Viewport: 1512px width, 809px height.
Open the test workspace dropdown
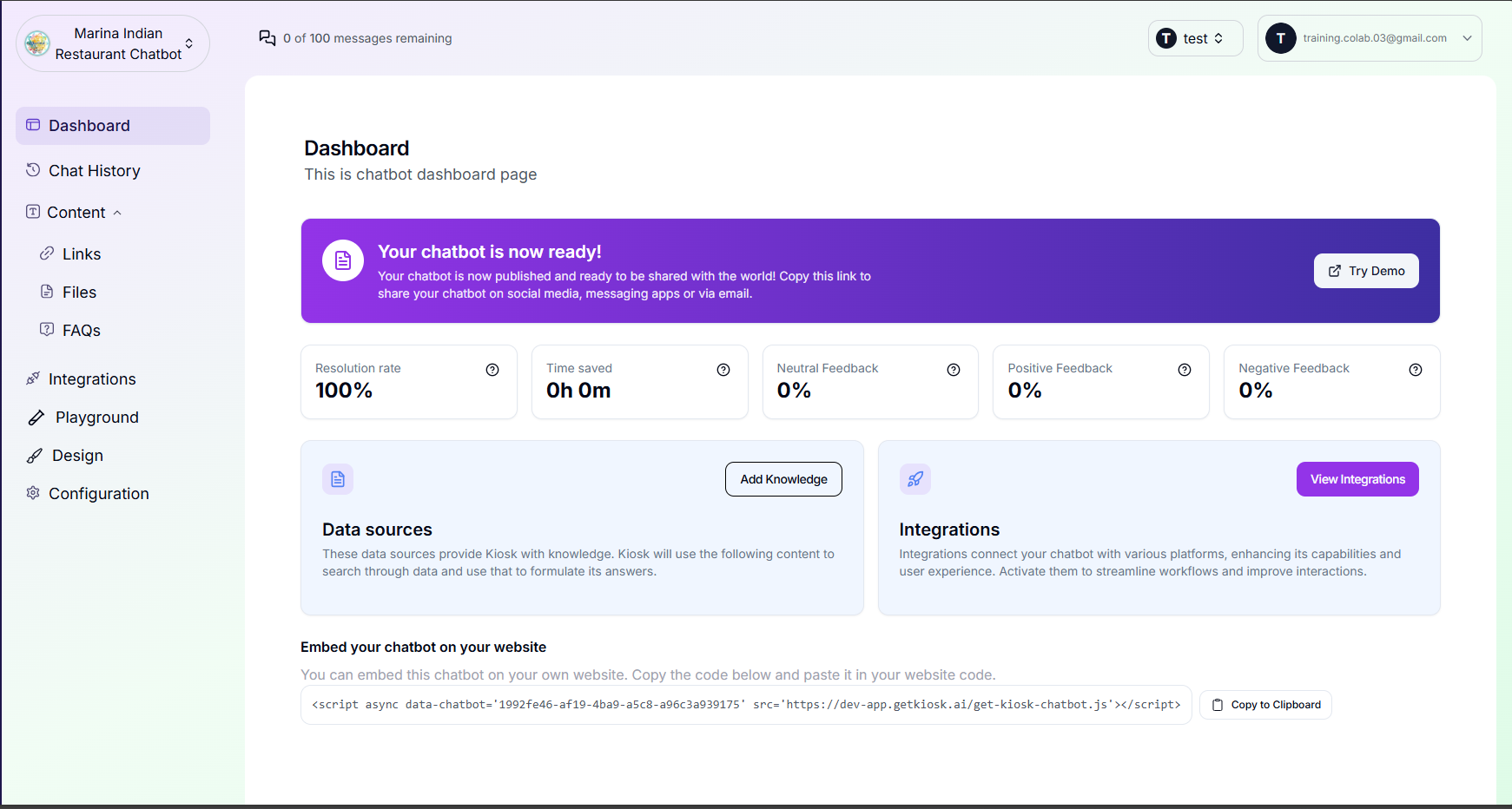click(1195, 38)
